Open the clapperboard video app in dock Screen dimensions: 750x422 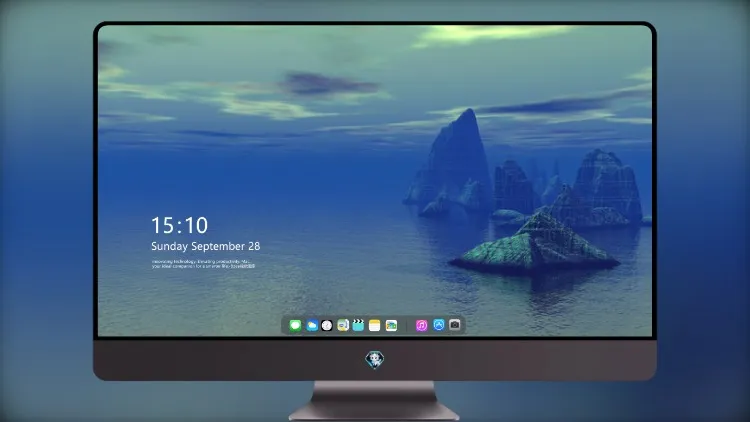358,326
